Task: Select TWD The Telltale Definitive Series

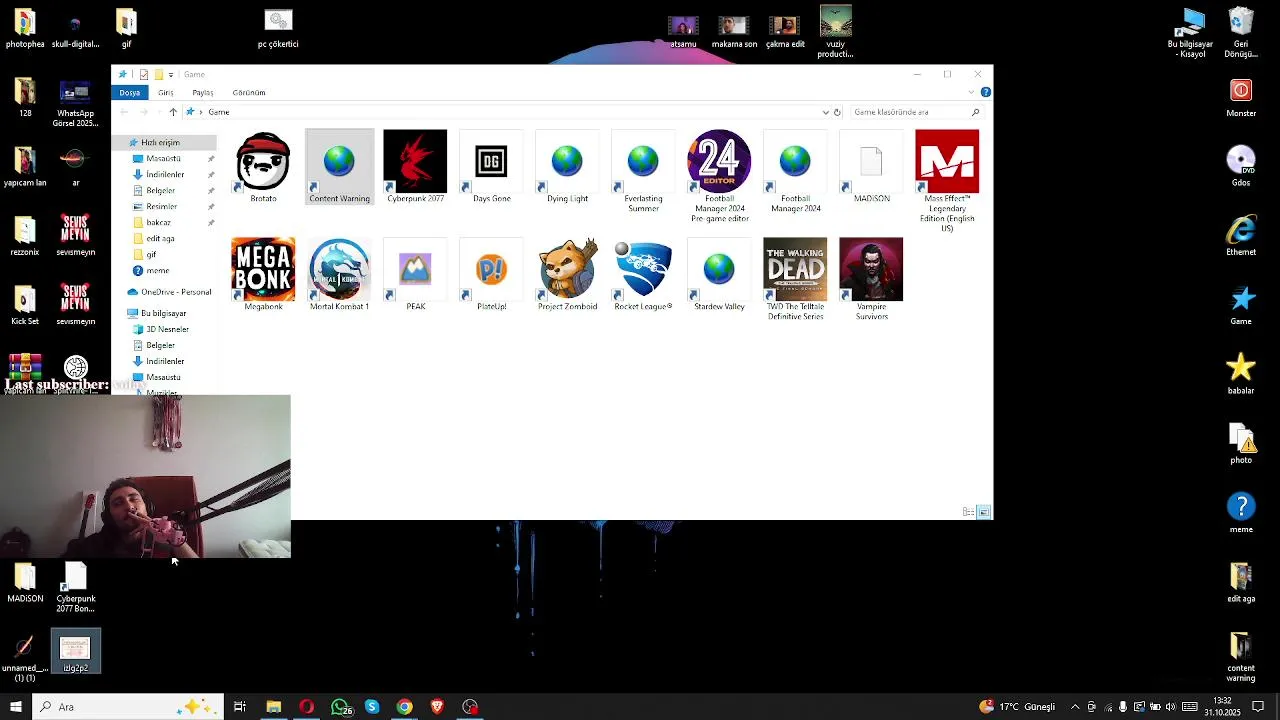Action: coord(795,279)
